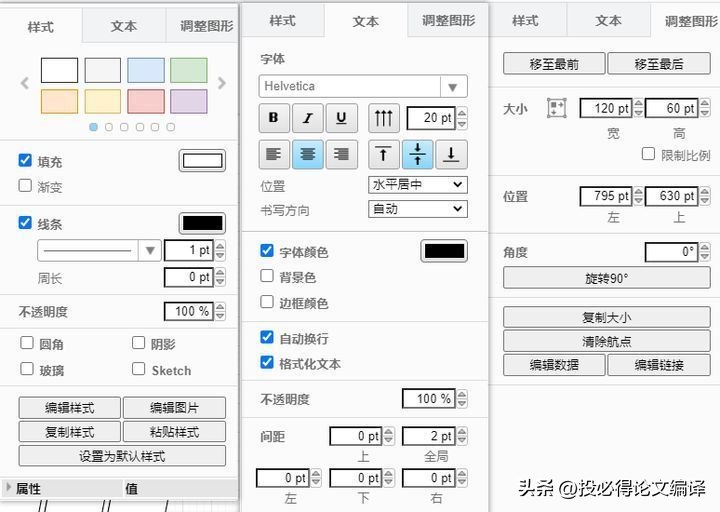The height and width of the screenshot is (512, 720).
Task: Click the 795 pt left position field
Action: pos(606,196)
